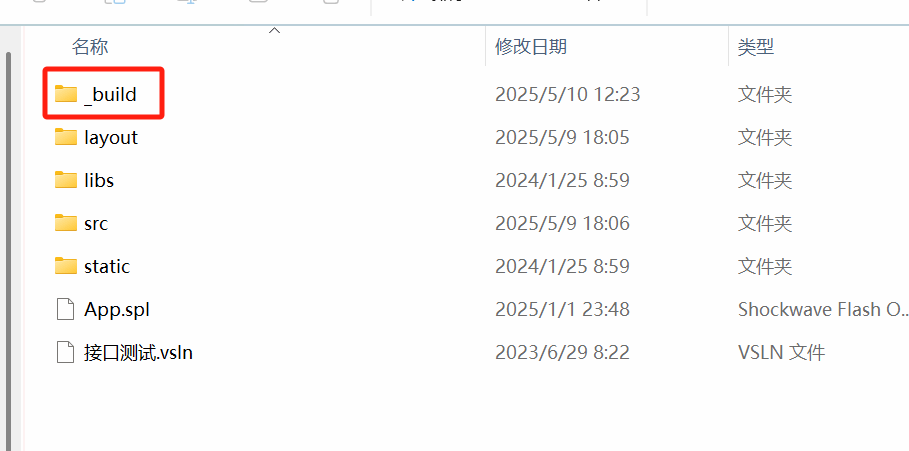Click the libs folder icon
909x451 pixels.
point(66,180)
